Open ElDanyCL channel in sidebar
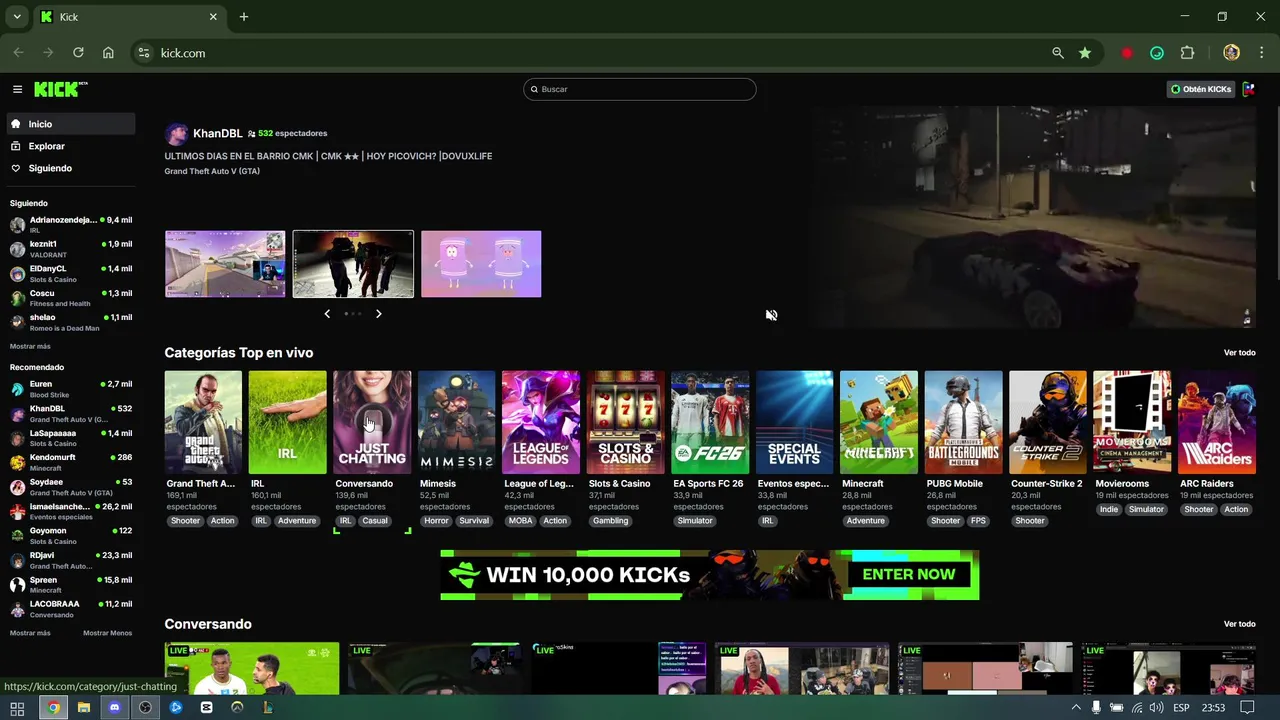 click(x=70, y=273)
